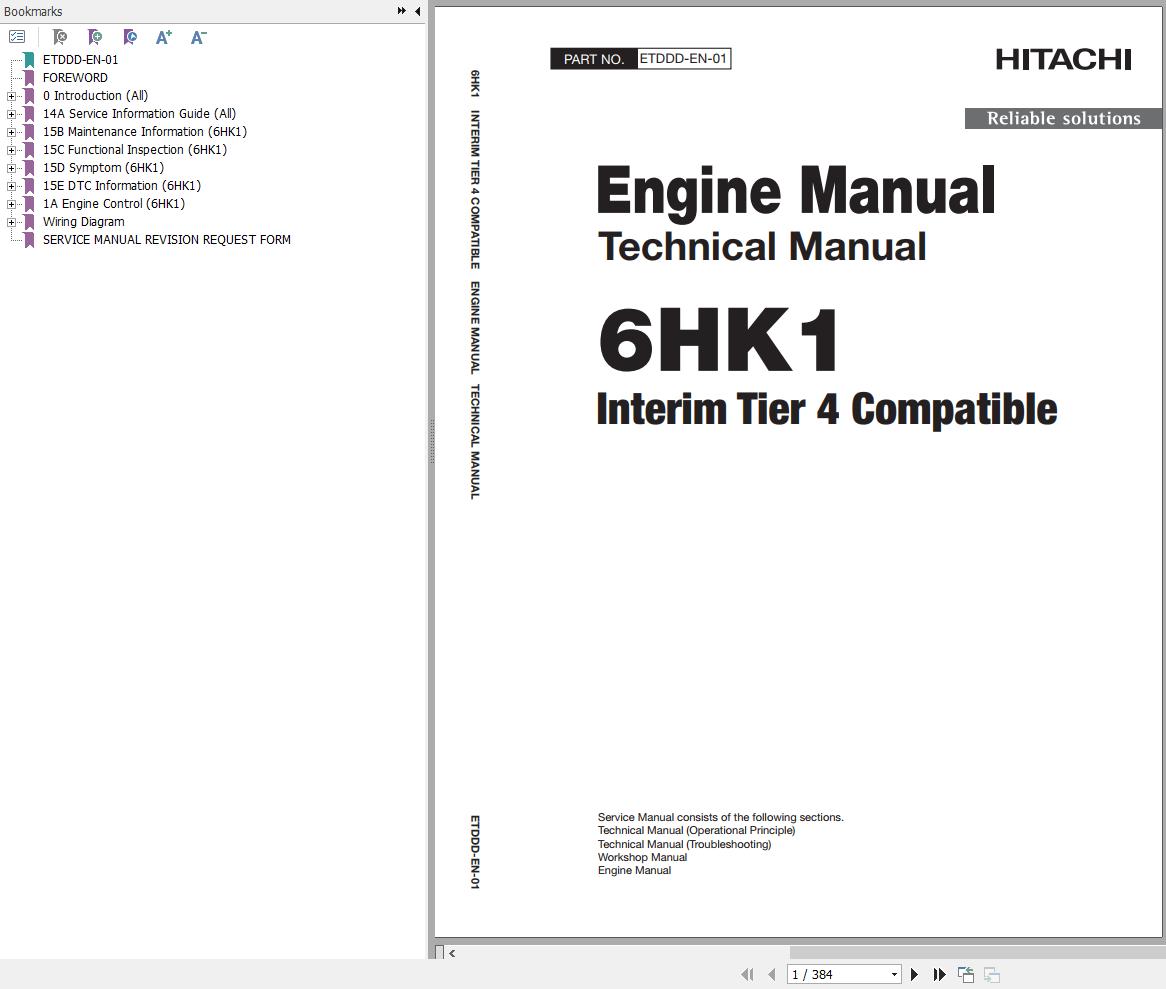Click the previous view icon
The width and height of the screenshot is (1166, 989).
[x=966, y=974]
